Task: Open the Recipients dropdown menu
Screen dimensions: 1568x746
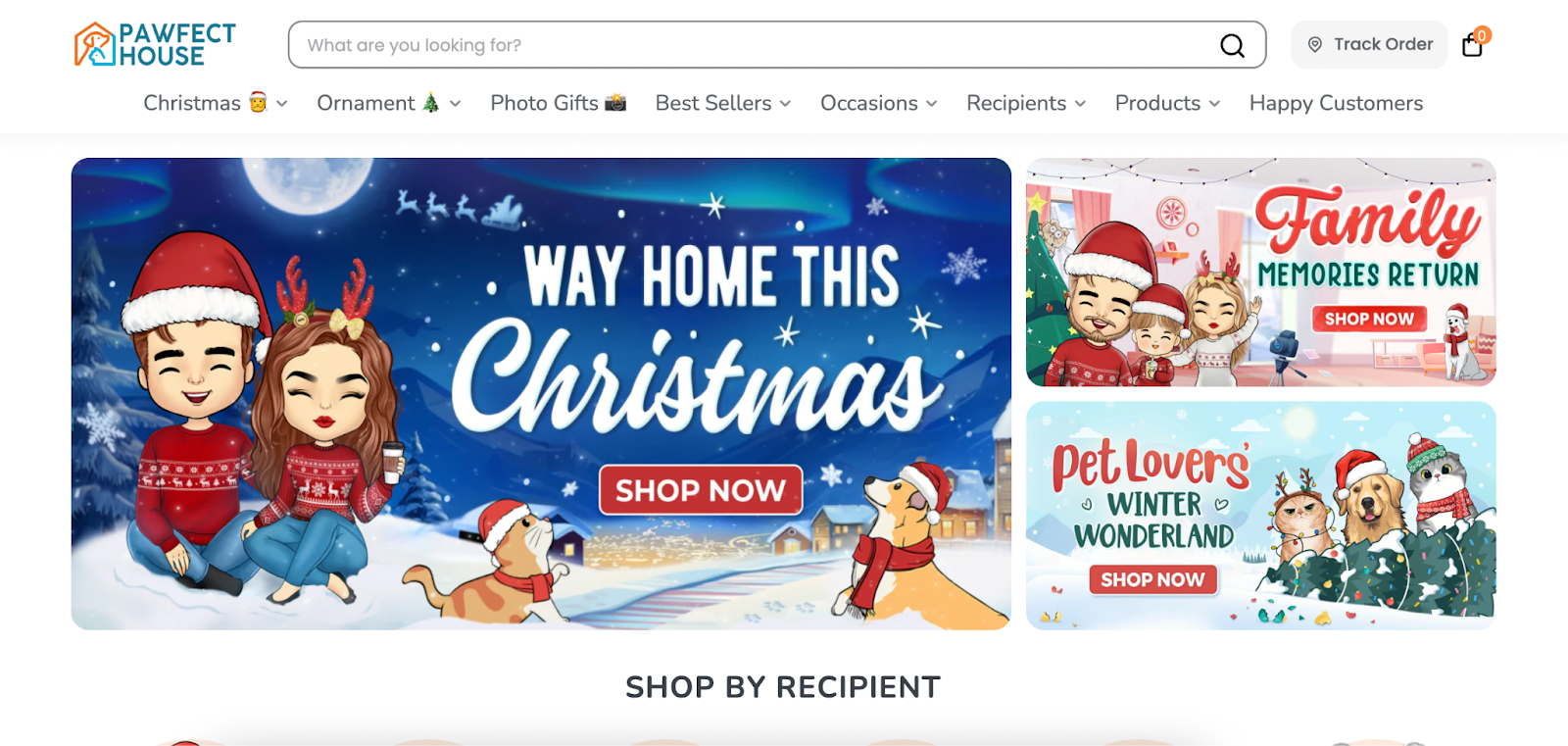Action: pyautogui.click(x=1026, y=103)
